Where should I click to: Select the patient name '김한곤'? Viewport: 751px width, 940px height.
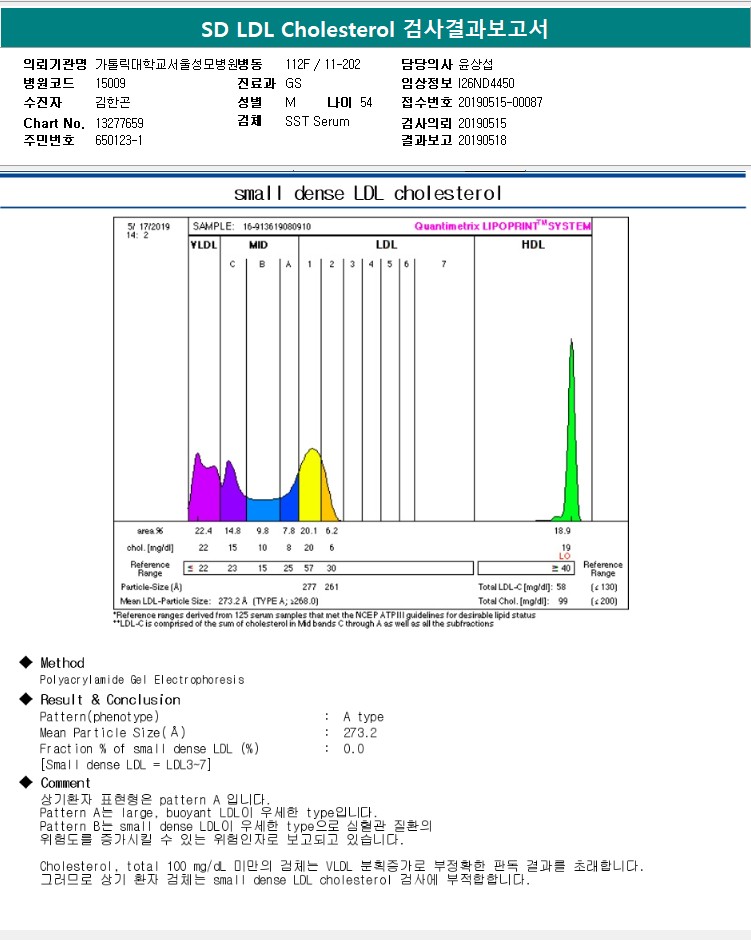[x=113, y=103]
